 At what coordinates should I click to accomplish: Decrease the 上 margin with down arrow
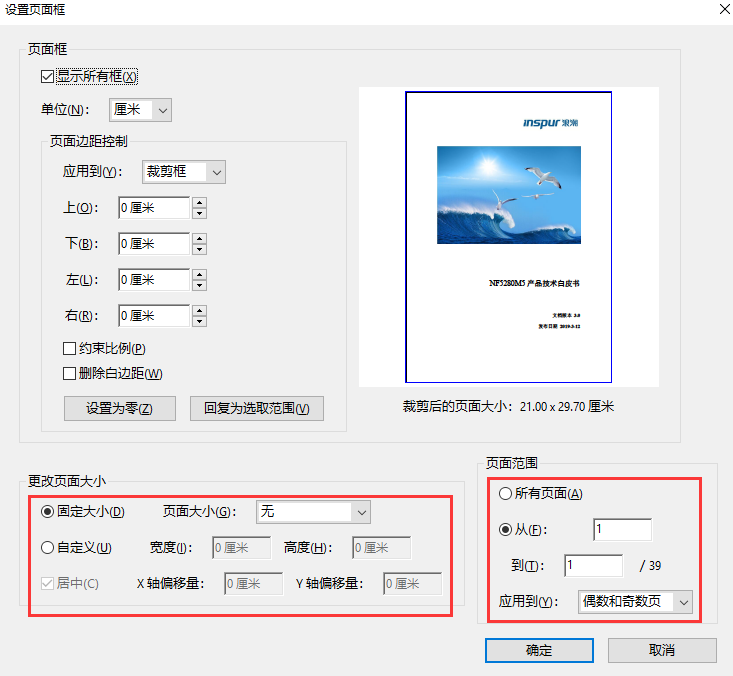click(x=200, y=214)
